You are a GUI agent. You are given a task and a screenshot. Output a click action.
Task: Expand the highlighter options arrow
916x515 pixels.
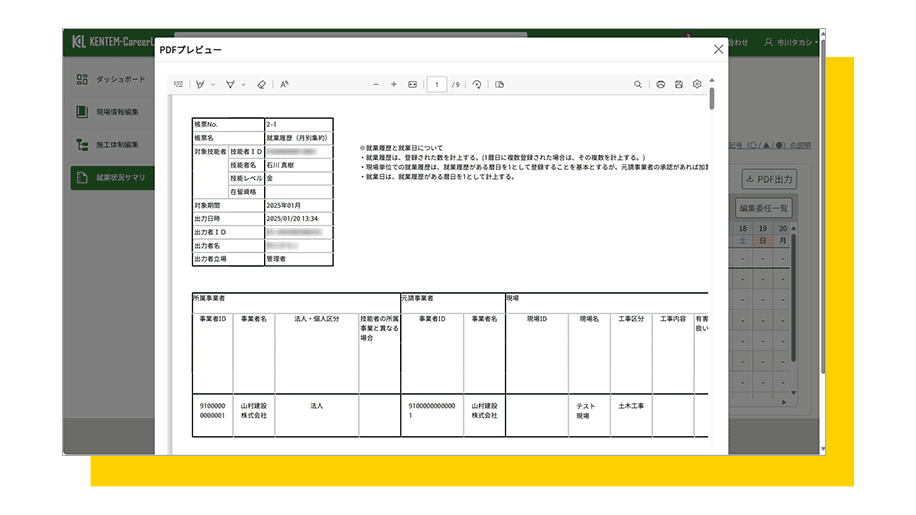[x=243, y=85]
